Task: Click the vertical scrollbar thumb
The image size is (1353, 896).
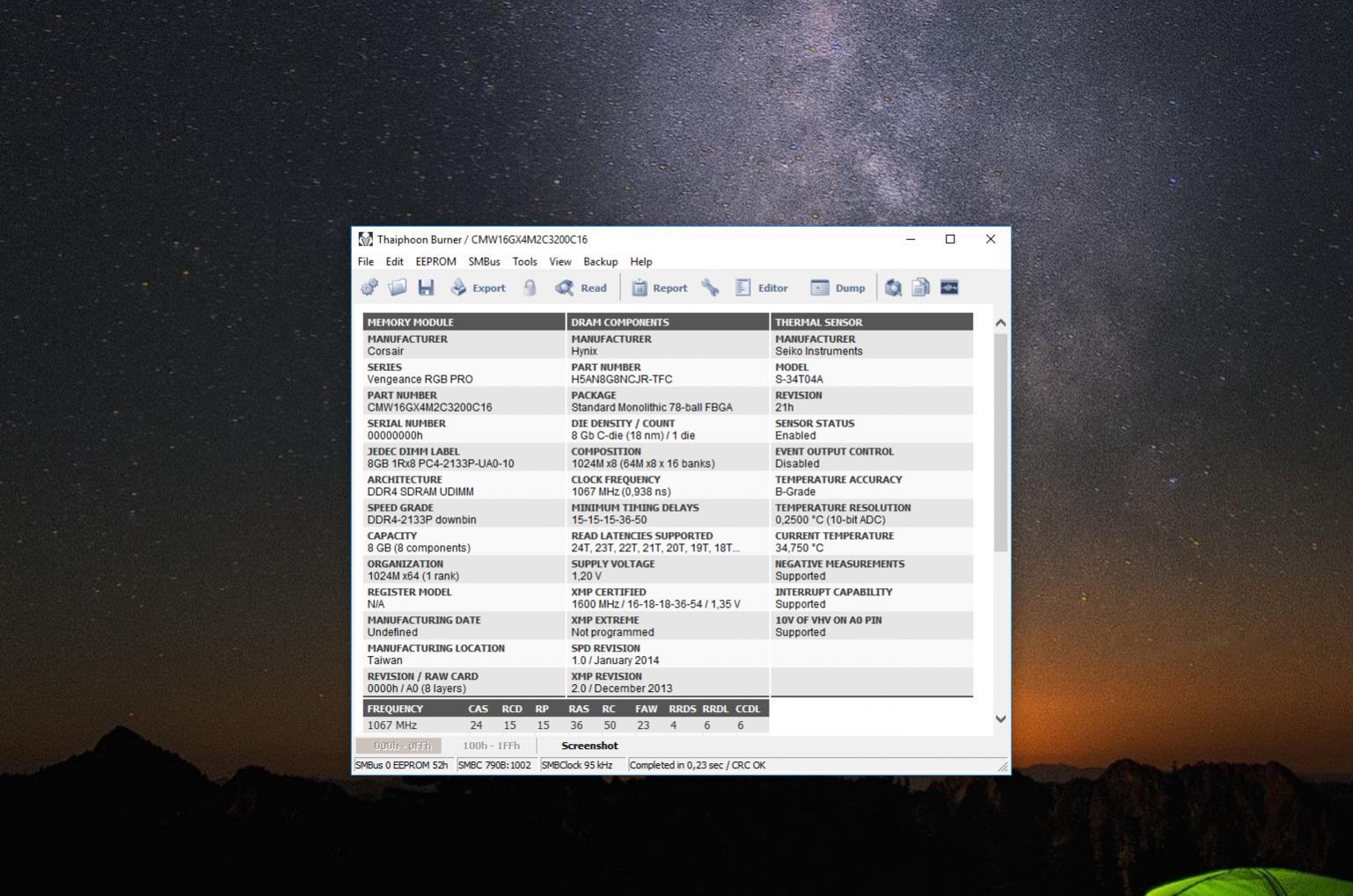Action: tap(1000, 442)
